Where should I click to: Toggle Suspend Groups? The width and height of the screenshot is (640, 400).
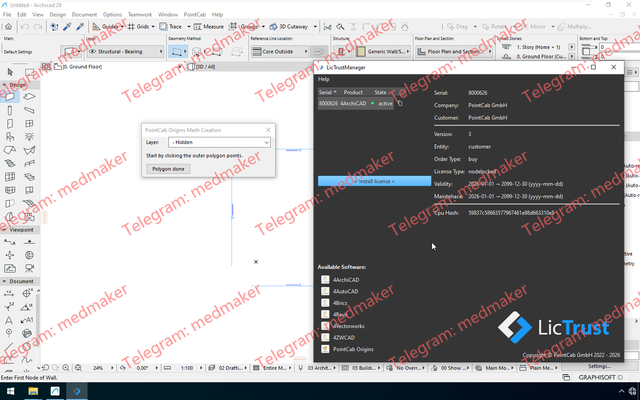pyautogui.click(x=243, y=27)
